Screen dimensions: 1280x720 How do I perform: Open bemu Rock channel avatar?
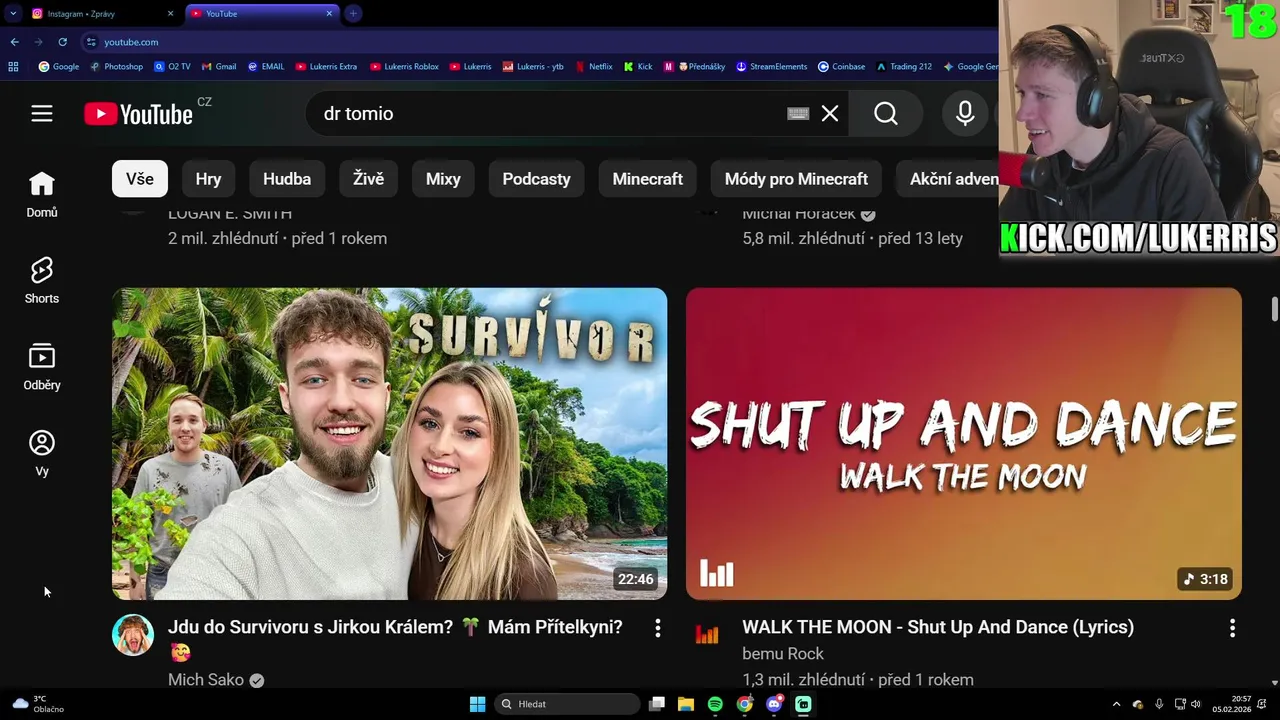707,635
